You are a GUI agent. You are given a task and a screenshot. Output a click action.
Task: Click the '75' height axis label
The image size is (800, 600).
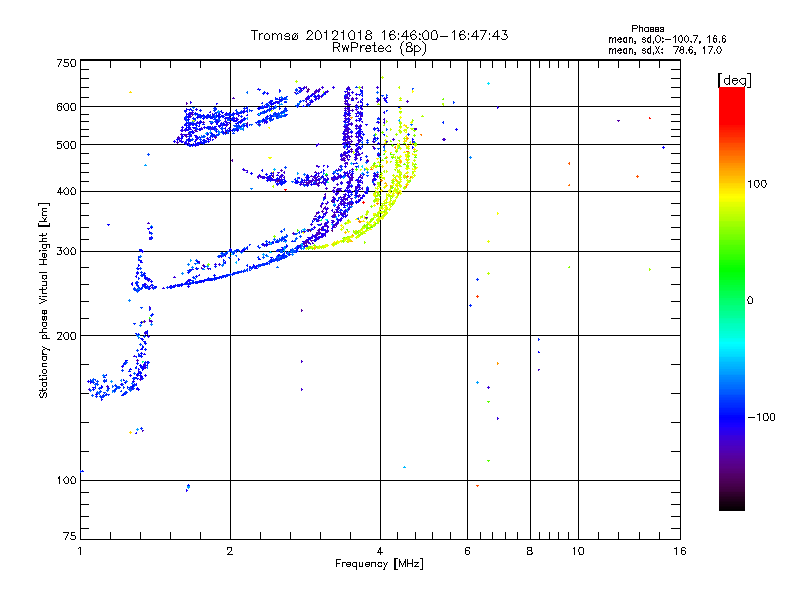click(70, 536)
